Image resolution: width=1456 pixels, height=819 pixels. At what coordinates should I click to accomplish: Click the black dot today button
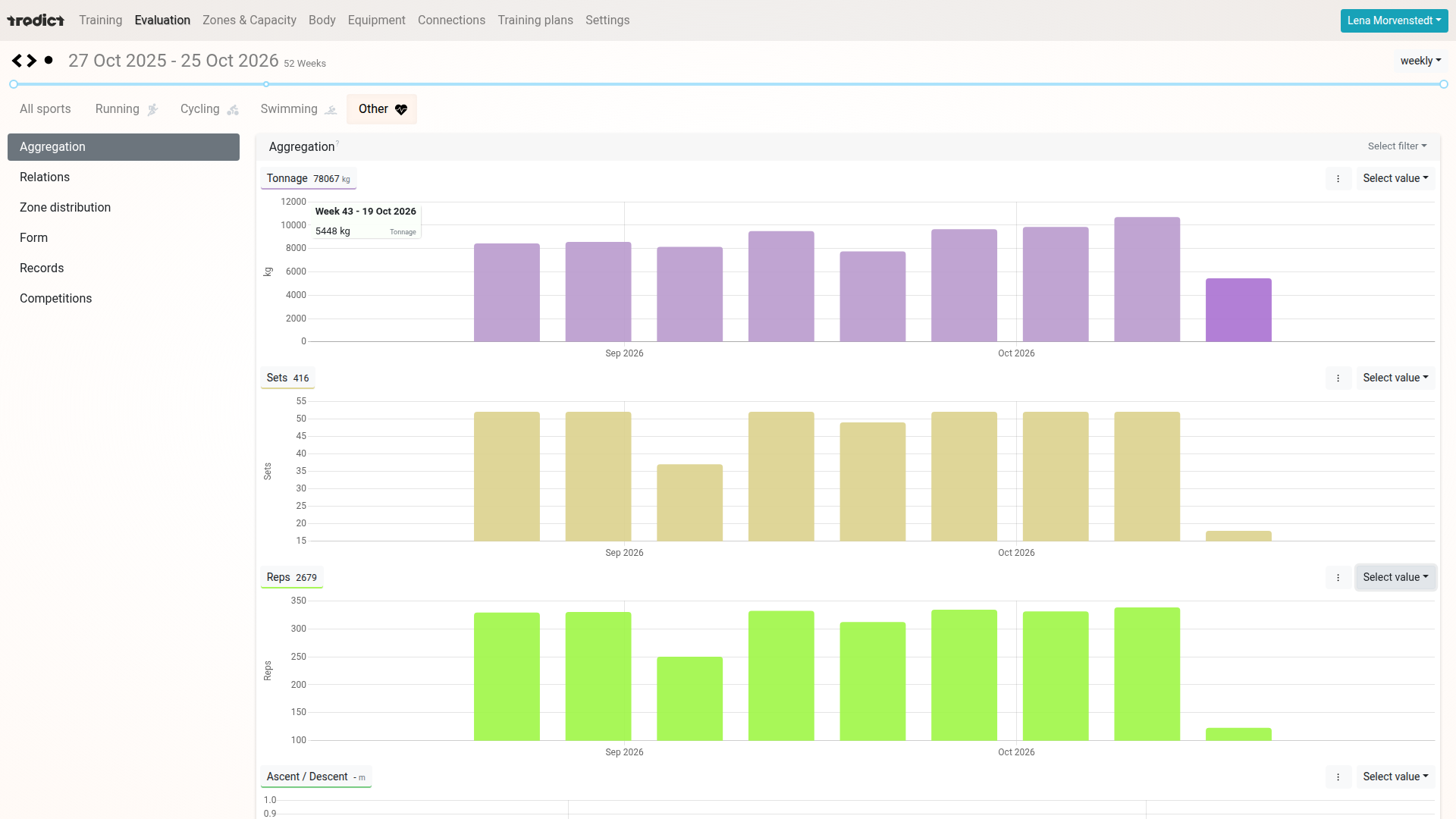coord(49,60)
